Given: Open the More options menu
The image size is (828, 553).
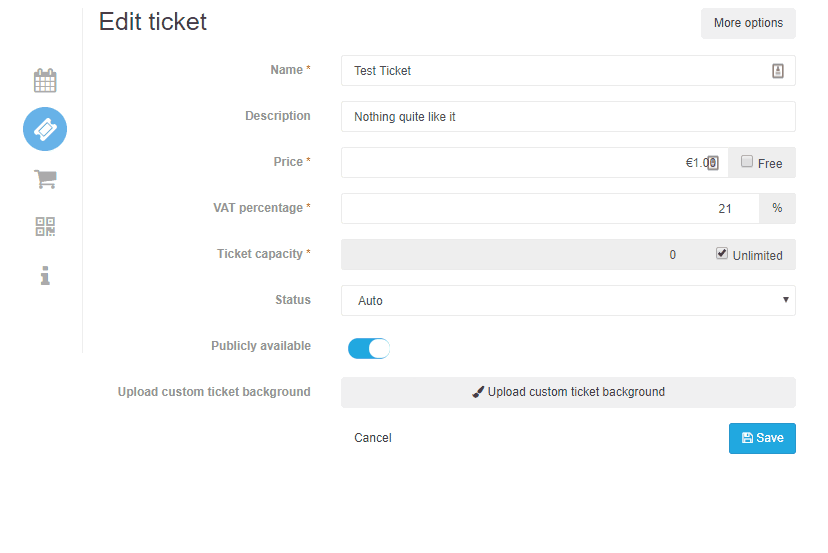Looking at the screenshot, I should pyautogui.click(x=748, y=23).
